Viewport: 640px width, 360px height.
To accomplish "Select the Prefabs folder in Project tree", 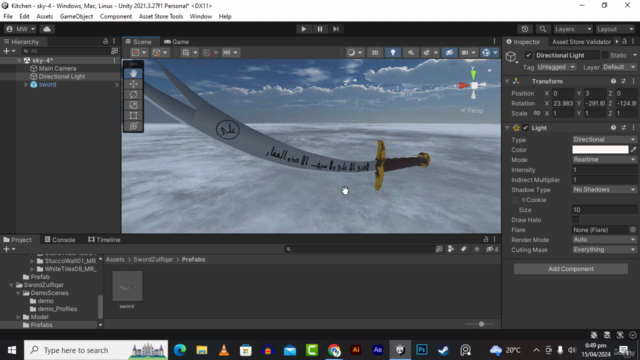I will 42,325.
